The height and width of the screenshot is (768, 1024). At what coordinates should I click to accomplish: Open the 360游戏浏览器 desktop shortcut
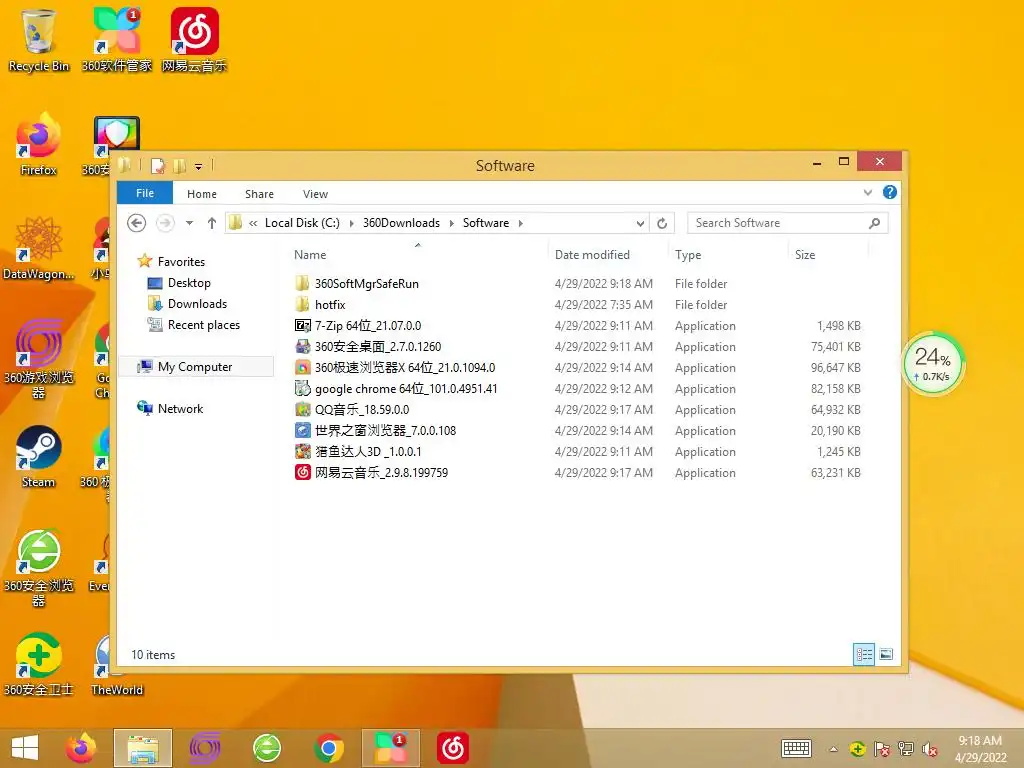click(39, 359)
